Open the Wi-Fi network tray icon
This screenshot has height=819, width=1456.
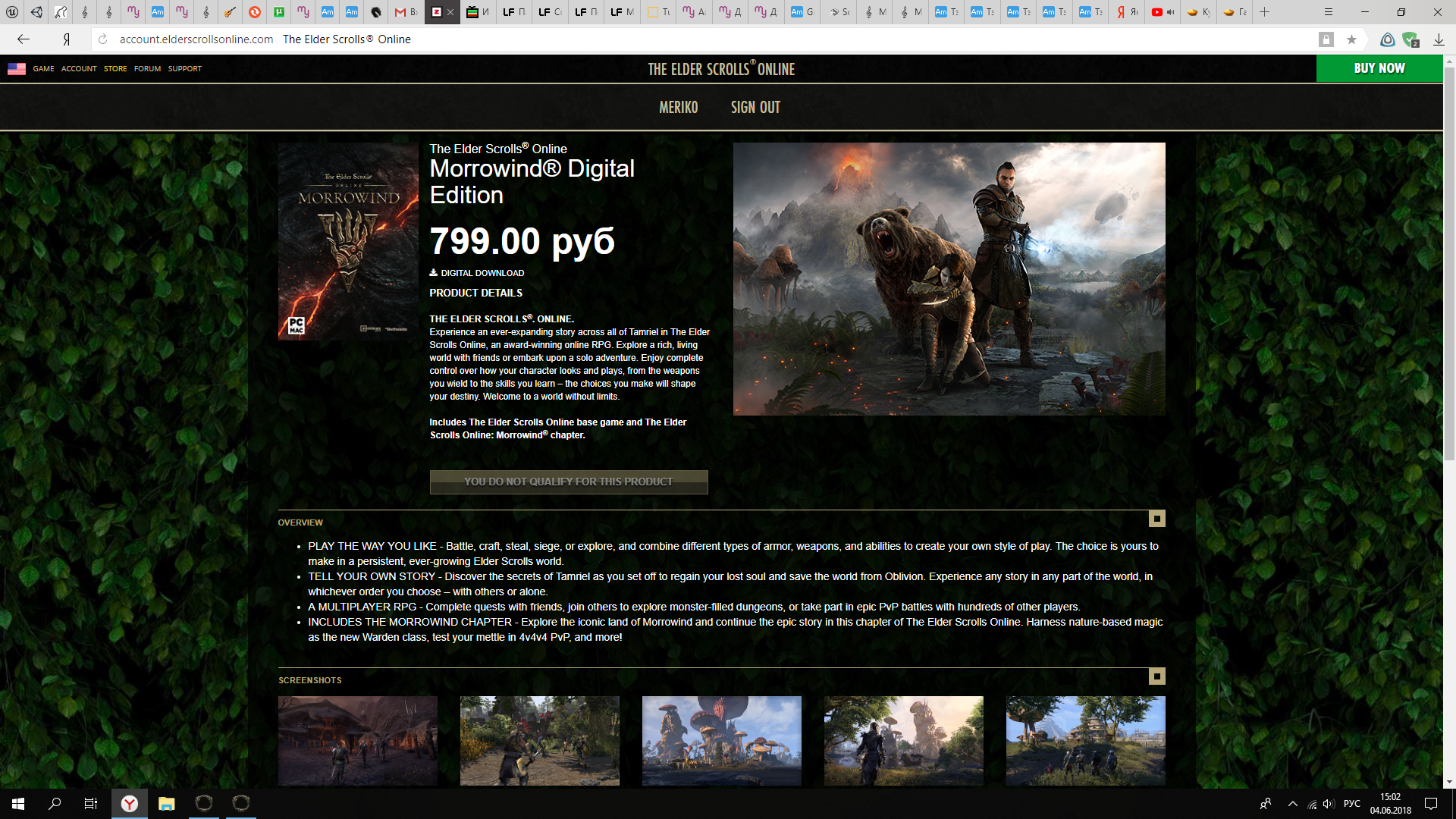click(1312, 805)
